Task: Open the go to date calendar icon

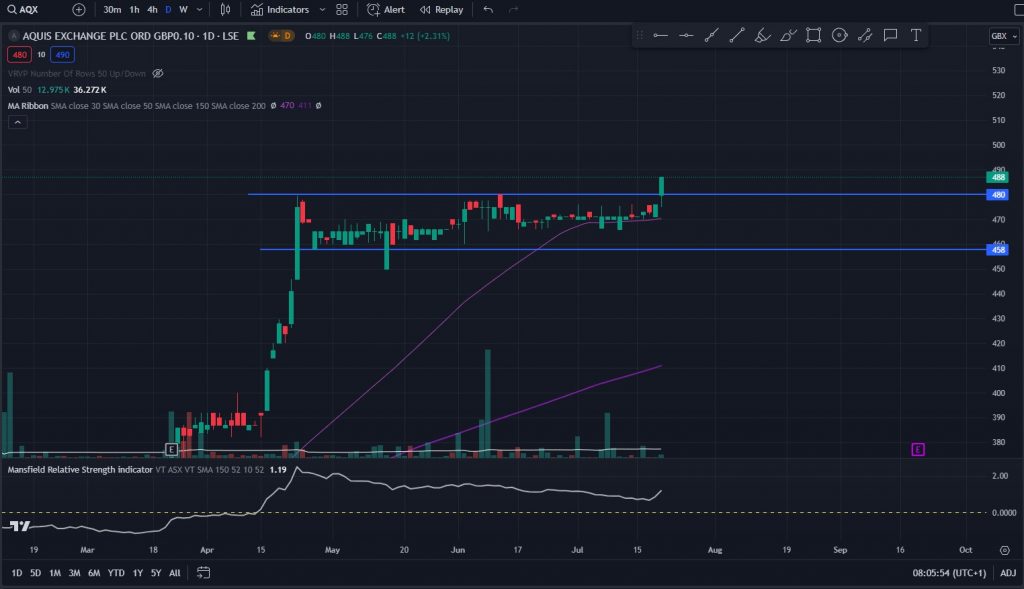Action: coord(204,573)
